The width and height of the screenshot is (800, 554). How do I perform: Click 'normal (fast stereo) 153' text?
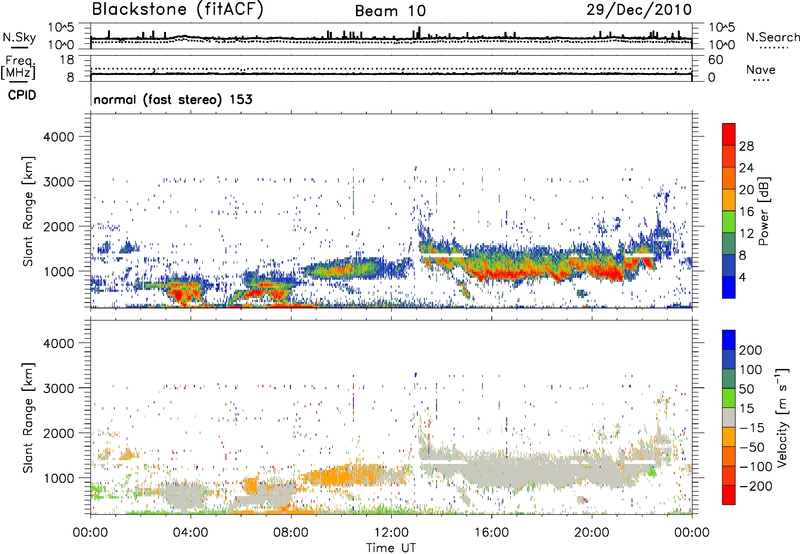point(173,99)
